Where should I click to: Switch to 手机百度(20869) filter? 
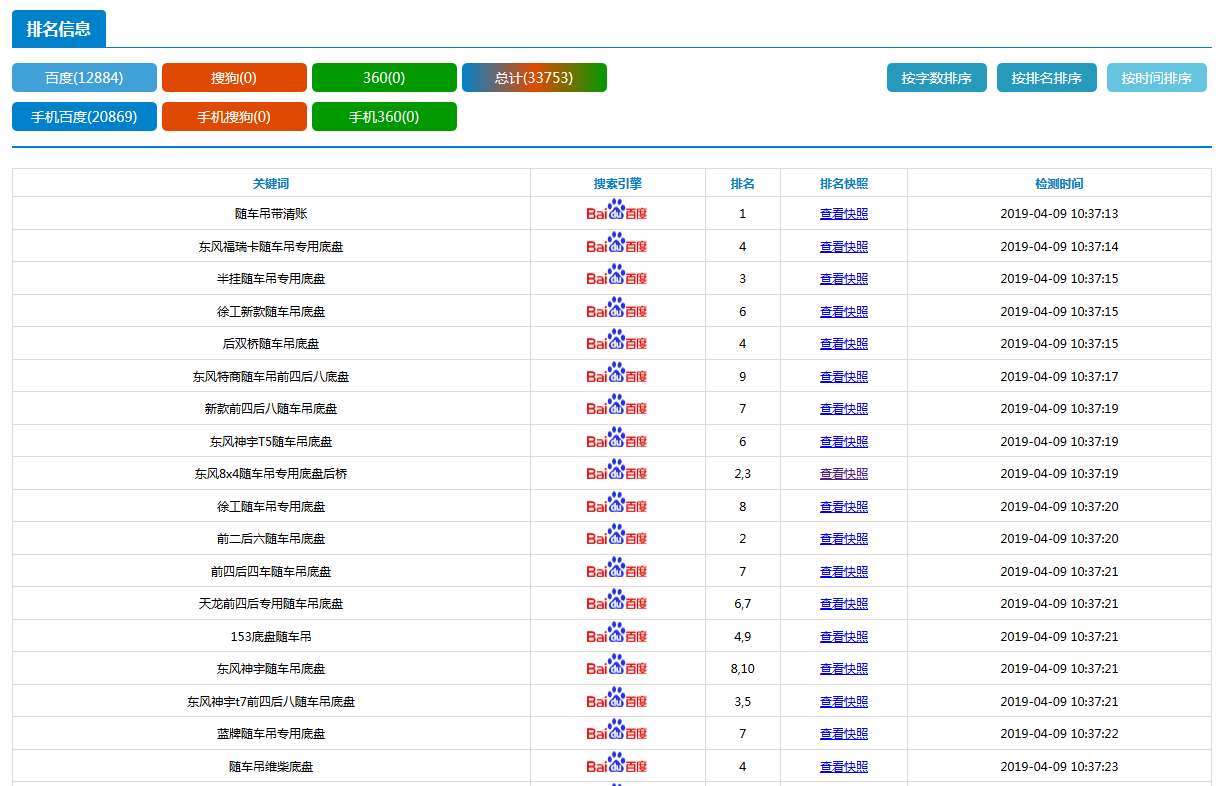point(84,117)
